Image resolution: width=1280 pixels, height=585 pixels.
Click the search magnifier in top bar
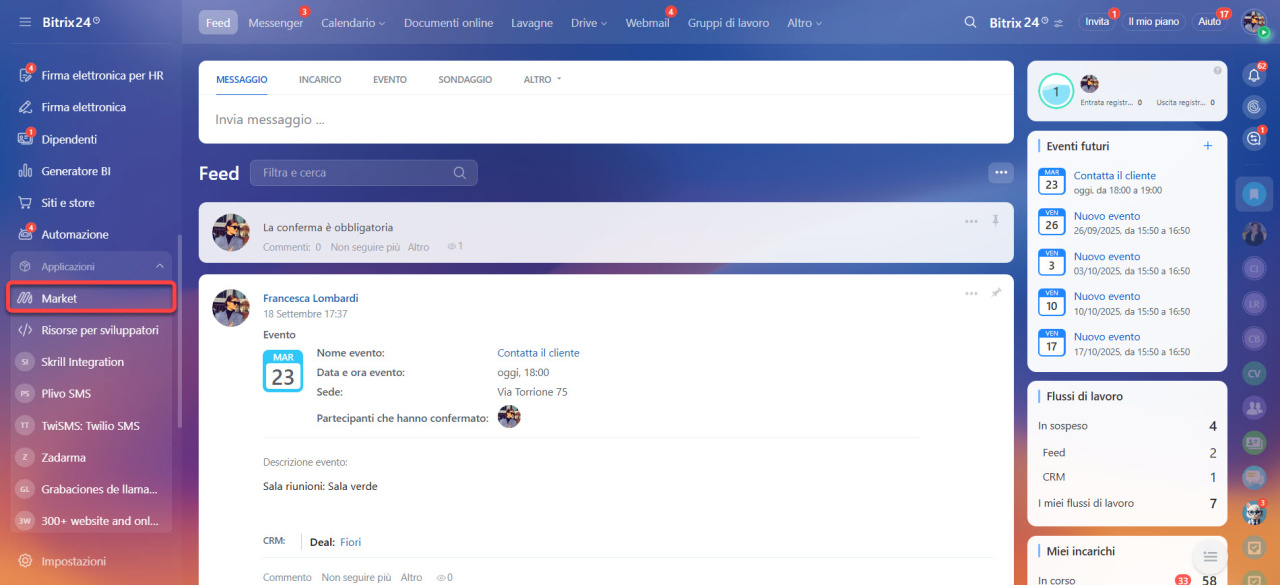point(969,22)
